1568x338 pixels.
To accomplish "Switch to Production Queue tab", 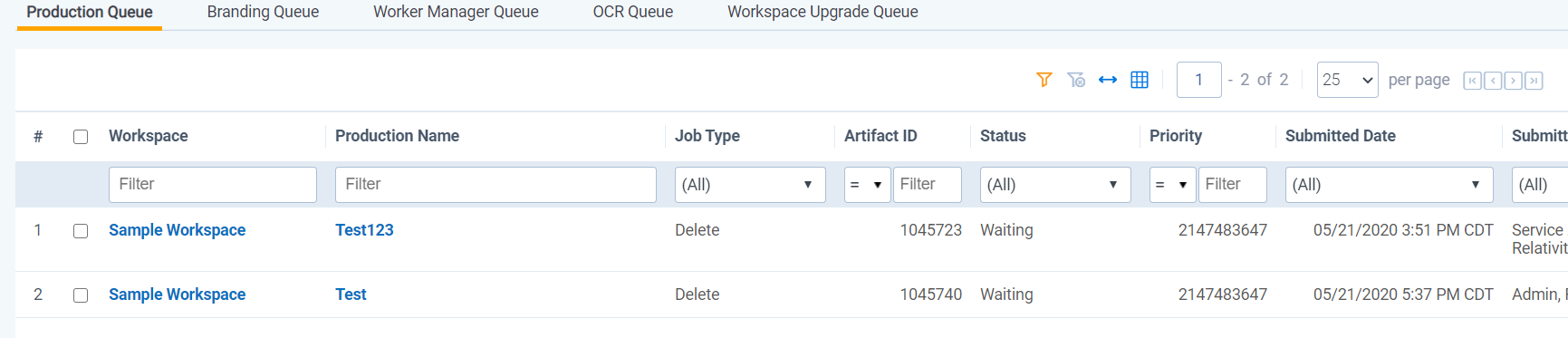I will coord(90,12).
